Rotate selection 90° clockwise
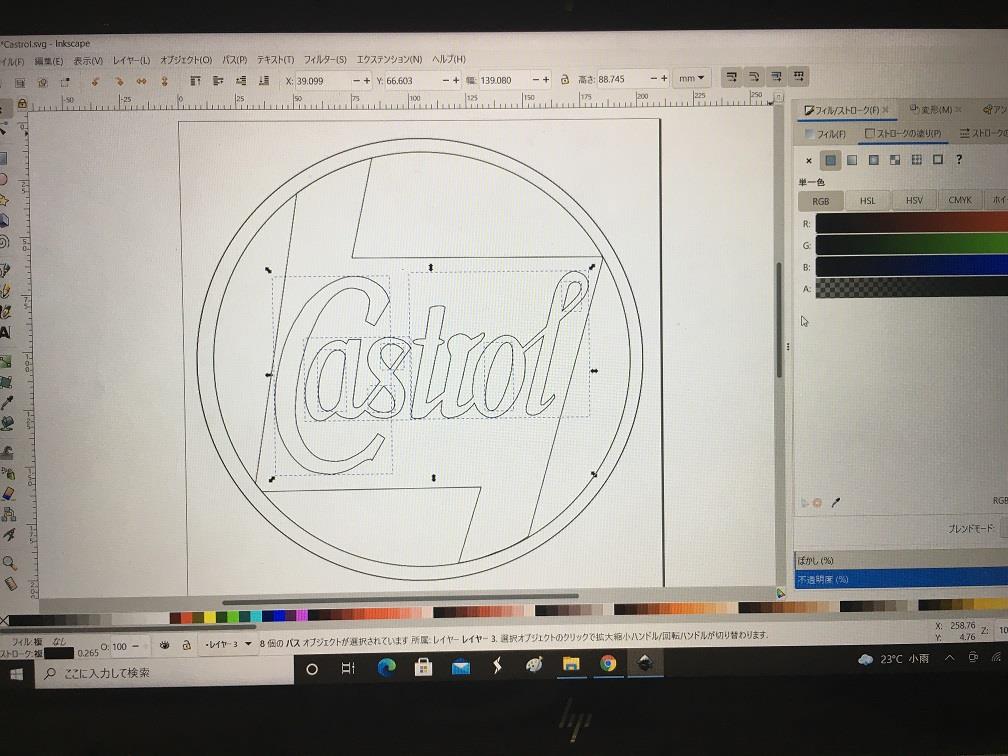Image resolution: width=1008 pixels, height=756 pixels. [x=119, y=82]
